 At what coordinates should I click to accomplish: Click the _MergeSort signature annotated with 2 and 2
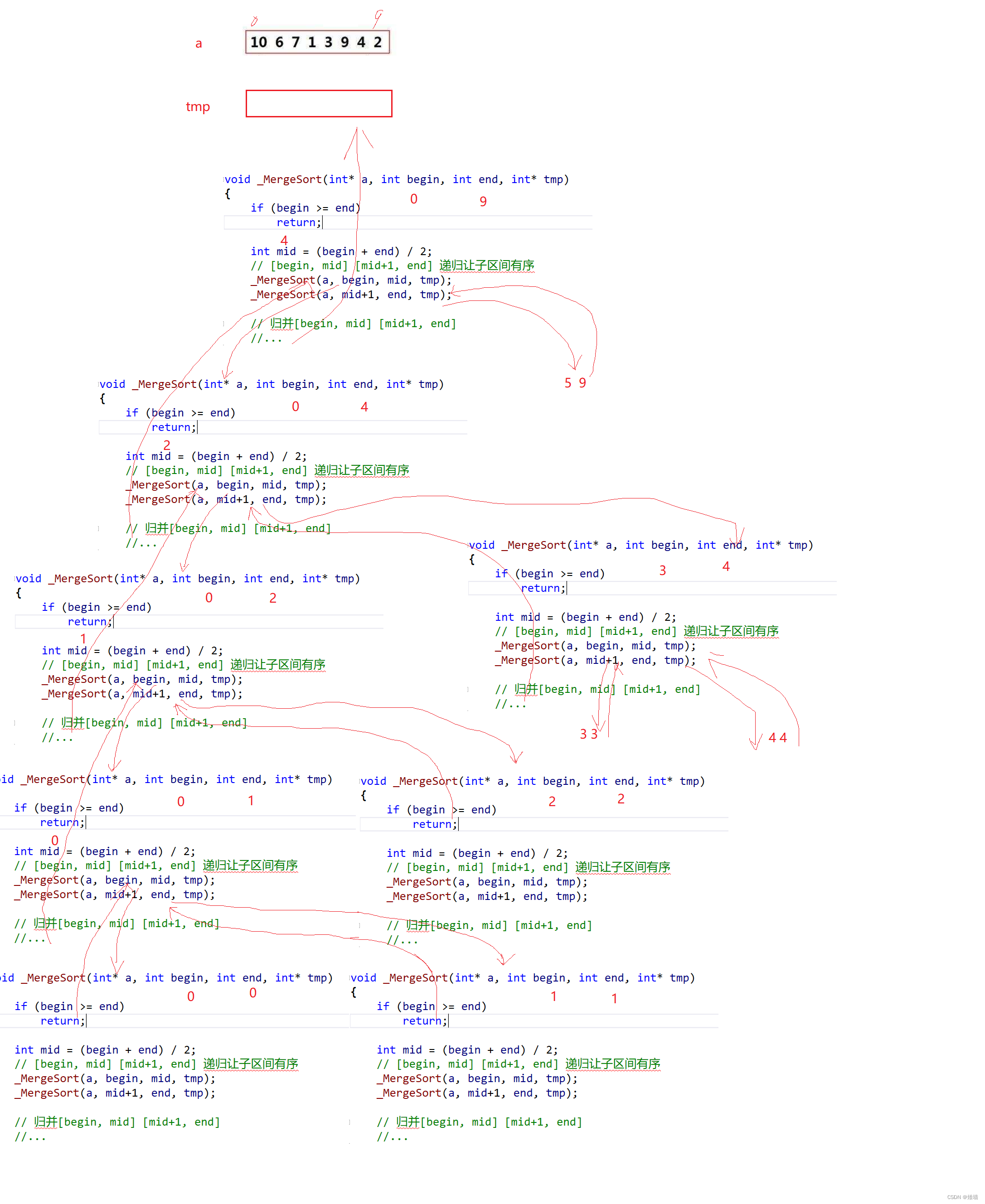tap(533, 781)
